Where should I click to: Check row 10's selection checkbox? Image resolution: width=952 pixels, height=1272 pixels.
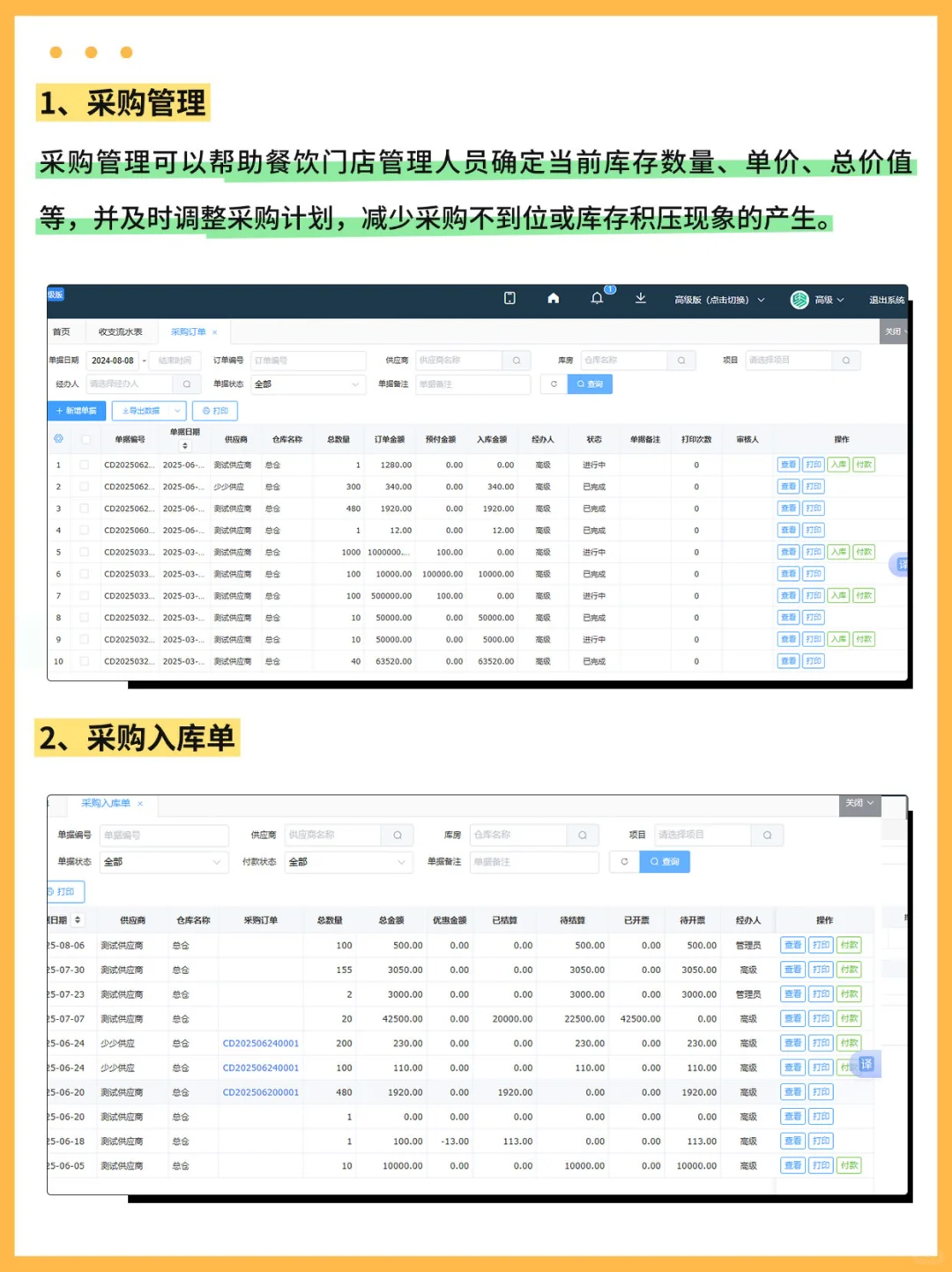[x=85, y=660]
